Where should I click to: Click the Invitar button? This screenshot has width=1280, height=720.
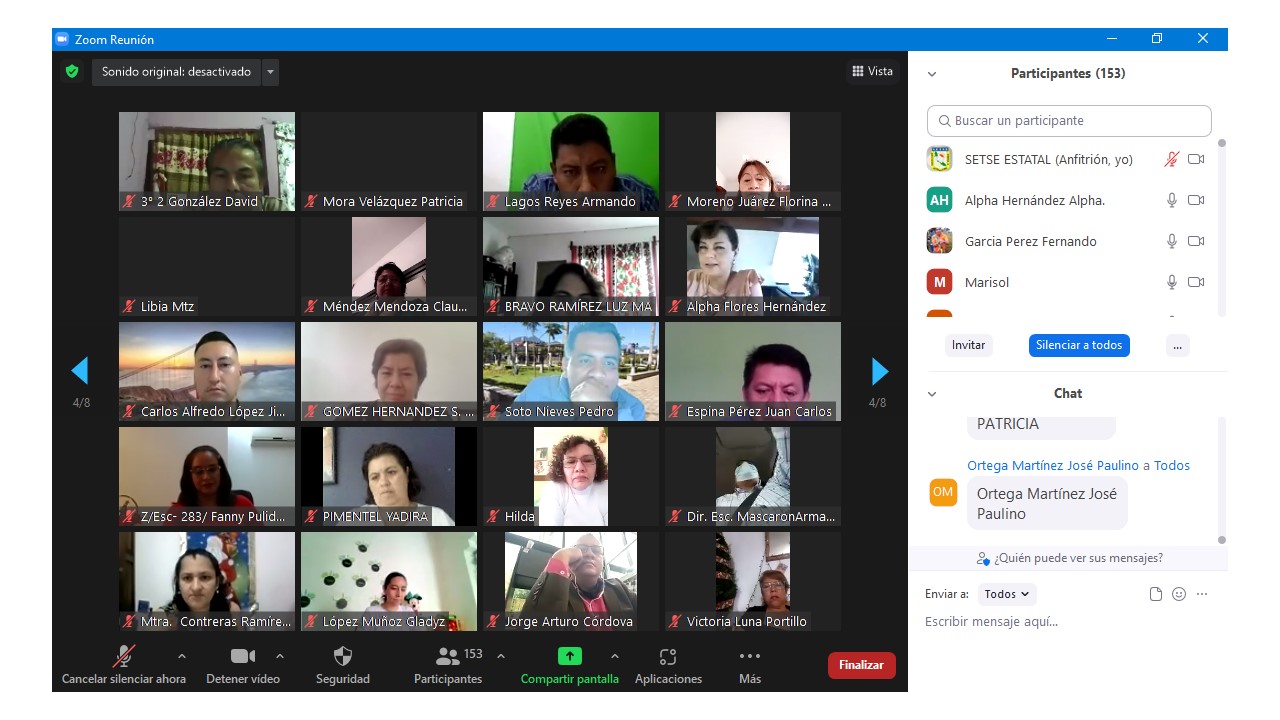(968, 345)
